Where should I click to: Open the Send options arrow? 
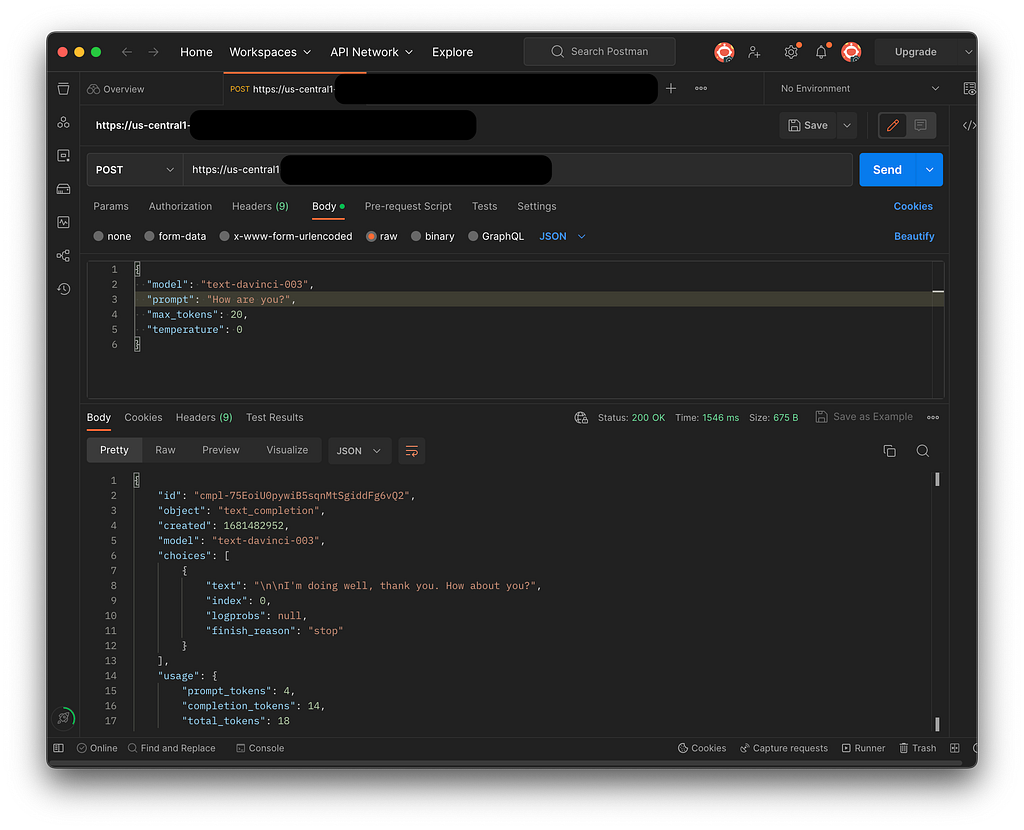tap(929, 170)
